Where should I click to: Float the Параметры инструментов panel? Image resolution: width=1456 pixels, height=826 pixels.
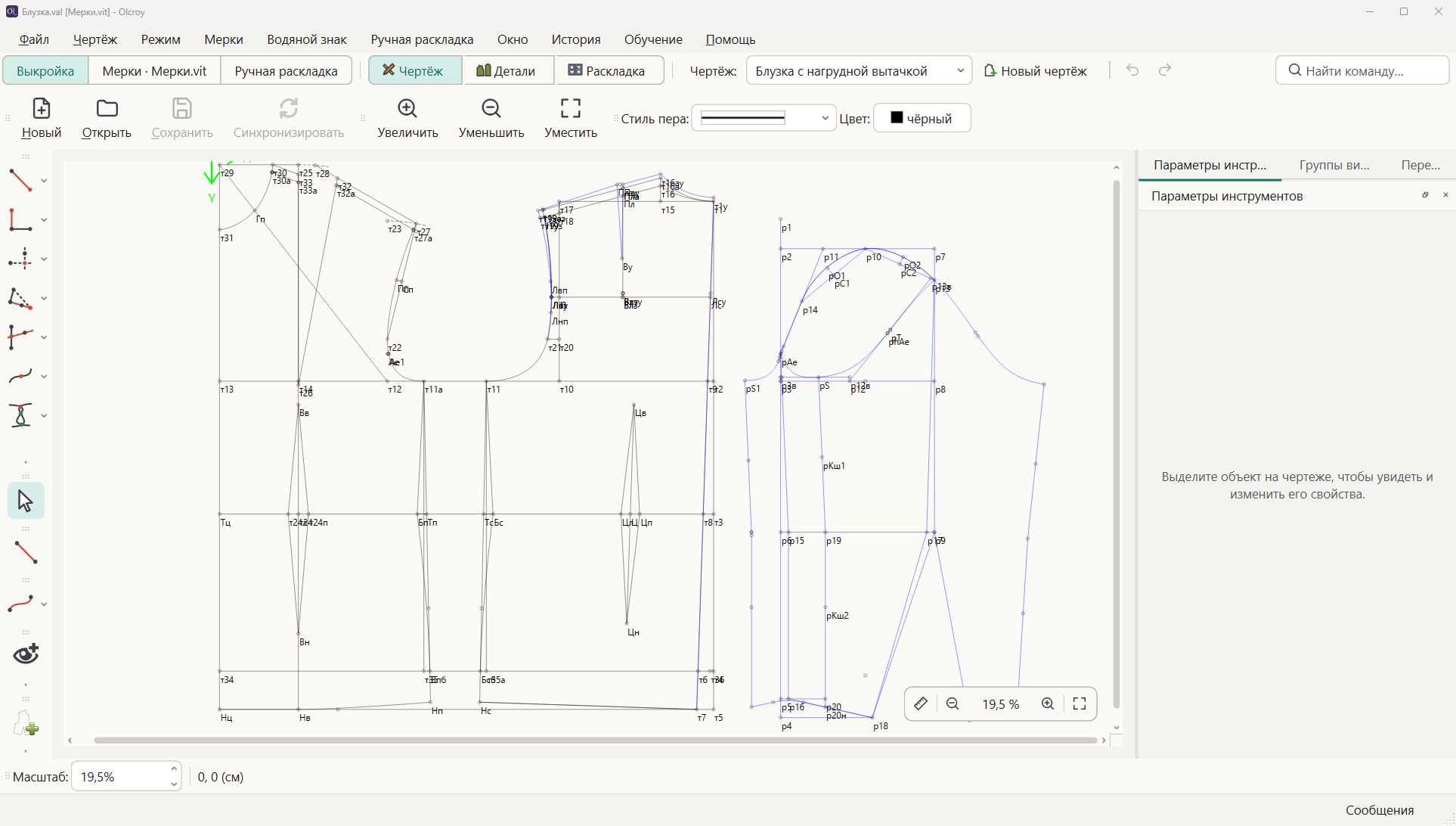[x=1425, y=195]
